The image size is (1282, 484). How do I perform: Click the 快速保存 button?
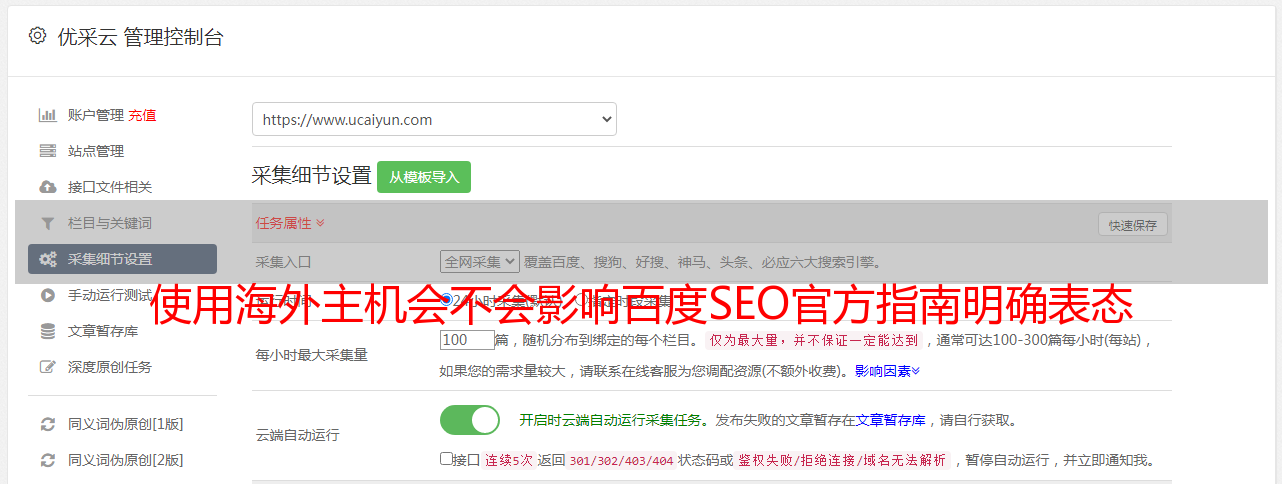(x=1132, y=225)
